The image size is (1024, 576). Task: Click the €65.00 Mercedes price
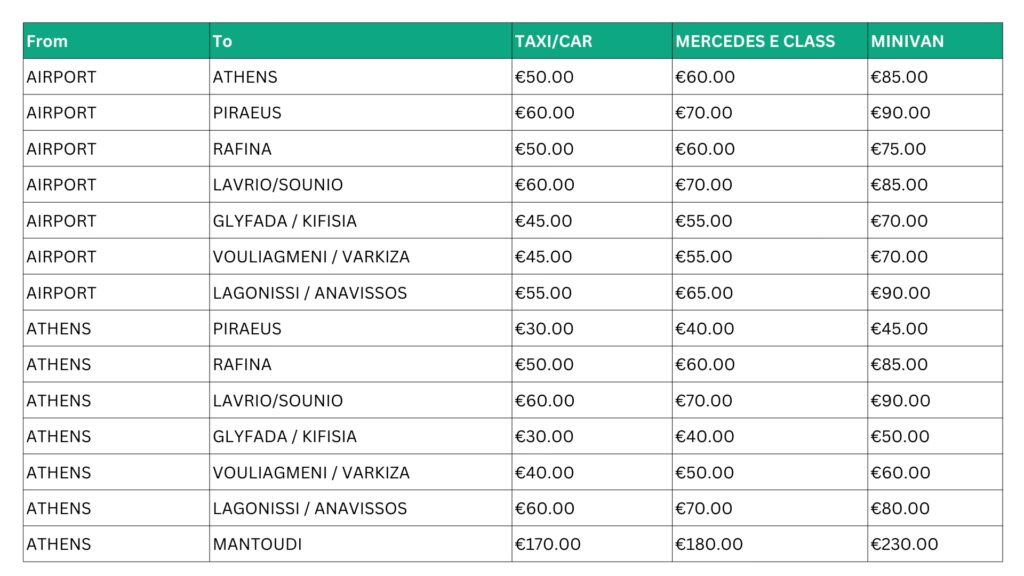coord(704,293)
